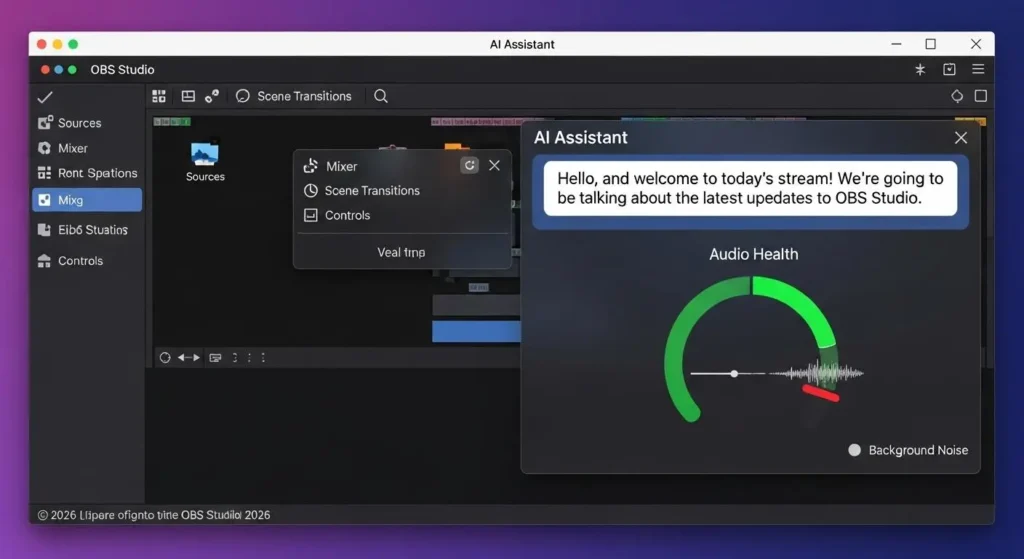This screenshot has width=1024, height=559.
Task: Click the refresh button in the Mixer popup
Action: (x=470, y=165)
